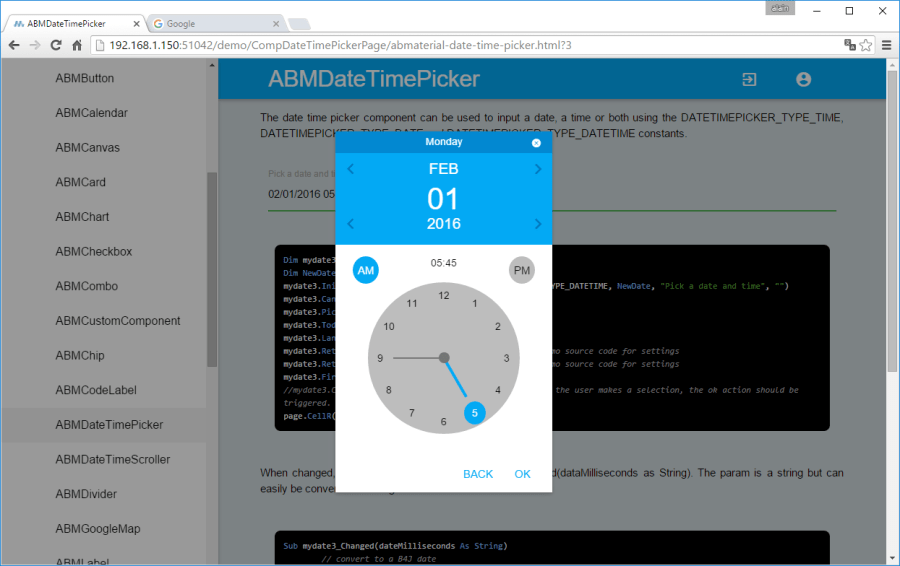Click the address bar URL

coord(340,45)
